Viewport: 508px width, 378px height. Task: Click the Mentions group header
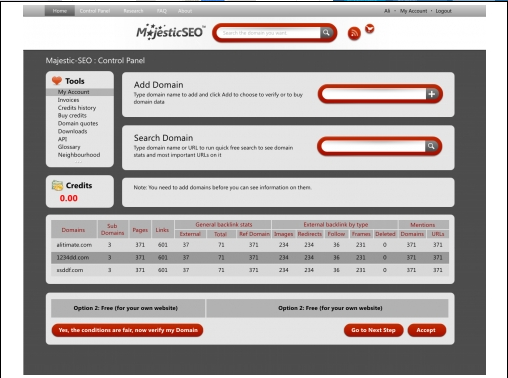coord(423,225)
